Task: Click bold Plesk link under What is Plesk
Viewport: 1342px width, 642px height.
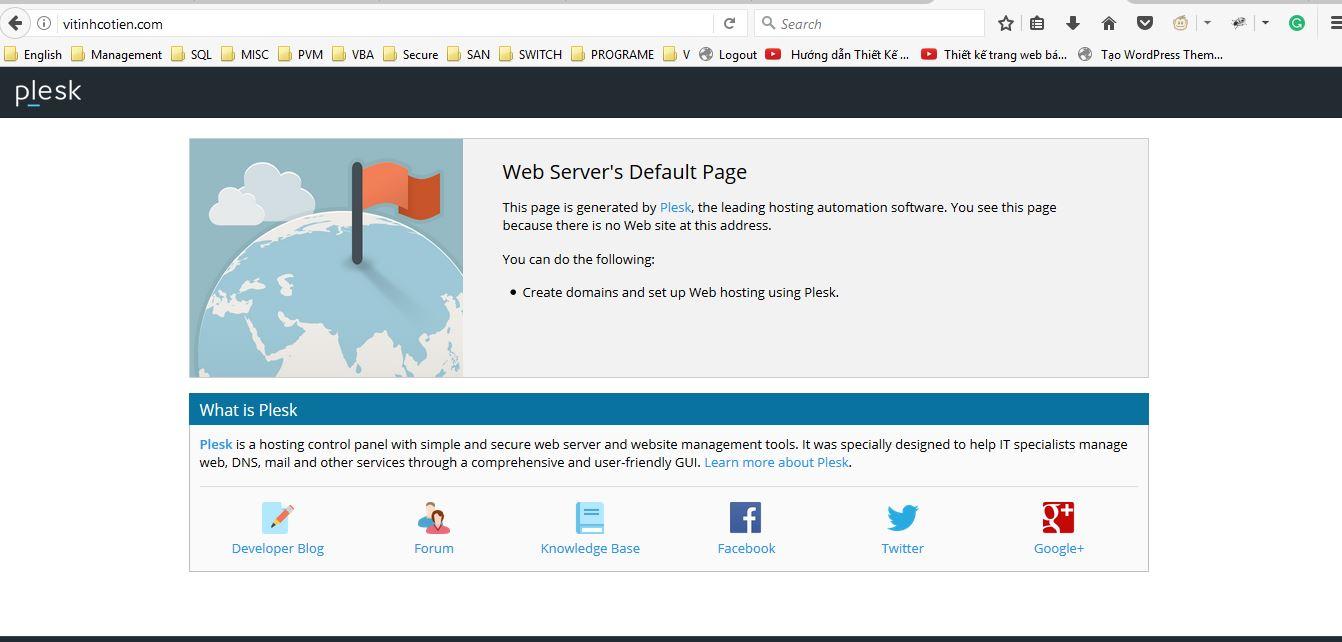Action: [216, 444]
